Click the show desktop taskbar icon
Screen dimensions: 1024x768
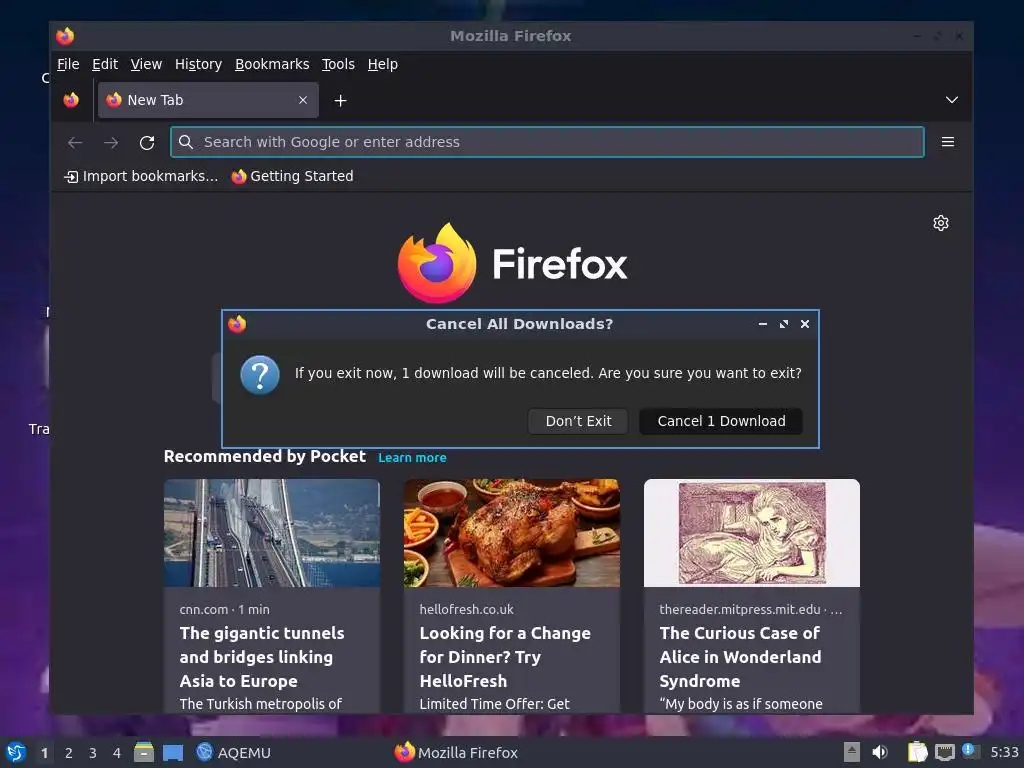coord(173,752)
